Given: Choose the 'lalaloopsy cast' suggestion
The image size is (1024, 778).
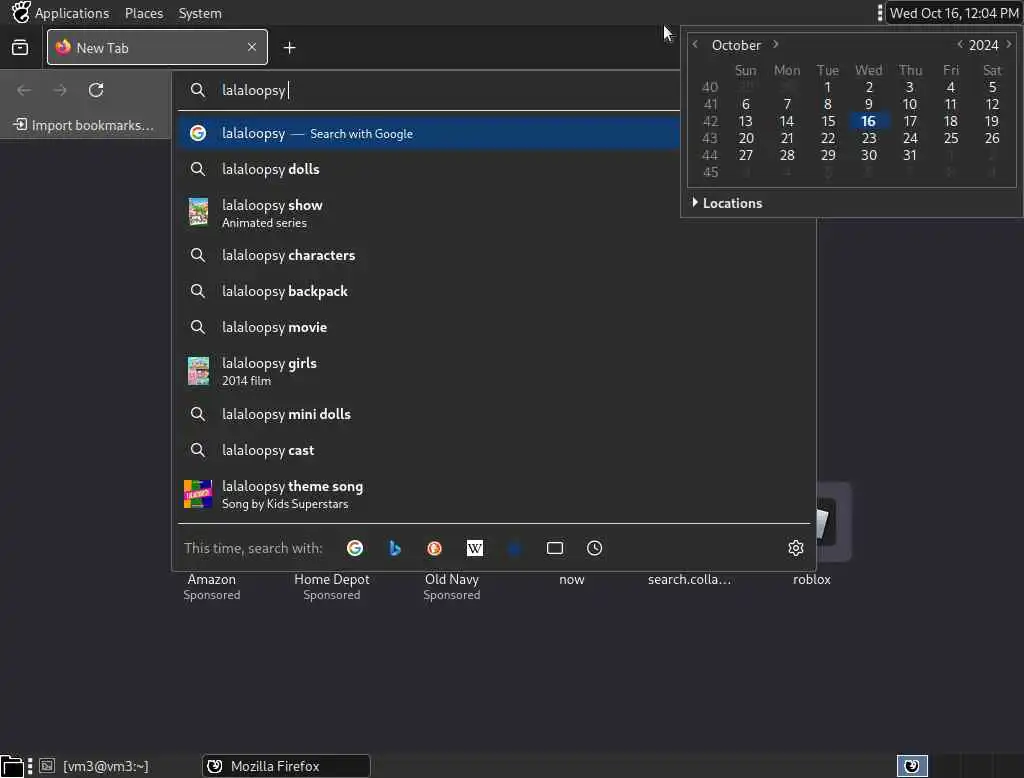Looking at the screenshot, I should [x=496, y=450].
